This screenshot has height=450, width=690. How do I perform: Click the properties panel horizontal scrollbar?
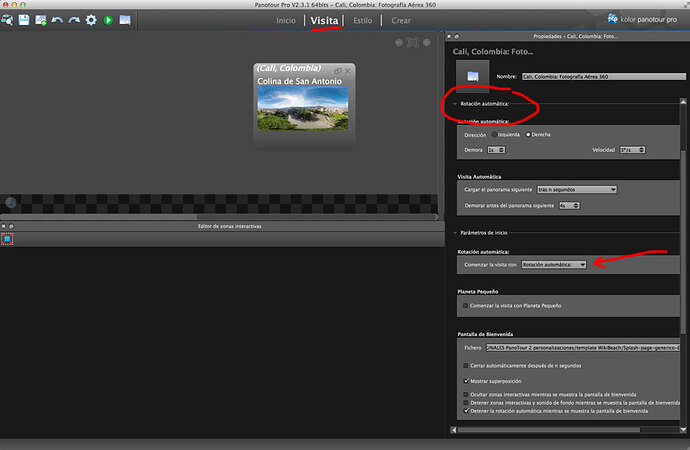tap(549, 430)
